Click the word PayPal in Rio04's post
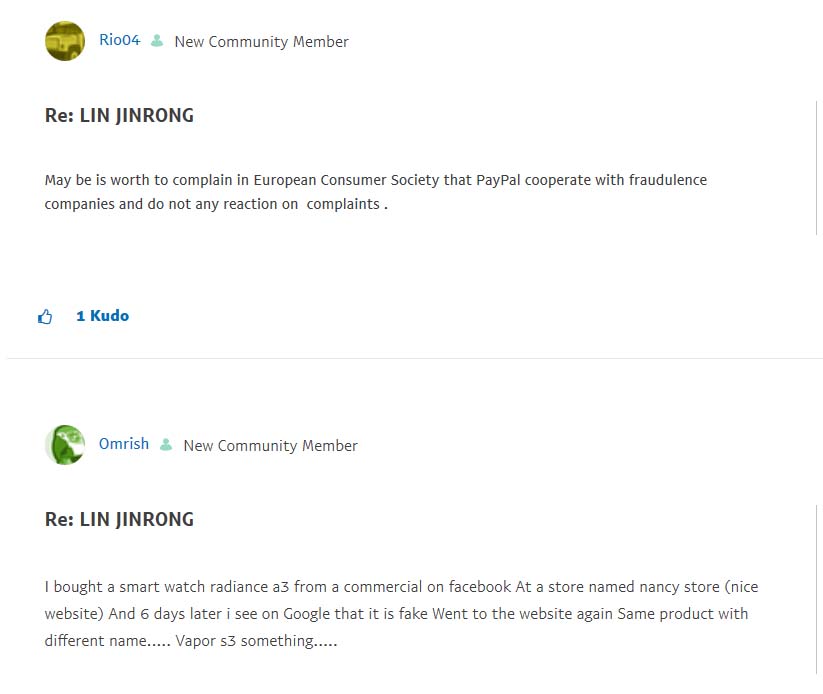The image size is (823, 694). (x=501, y=180)
